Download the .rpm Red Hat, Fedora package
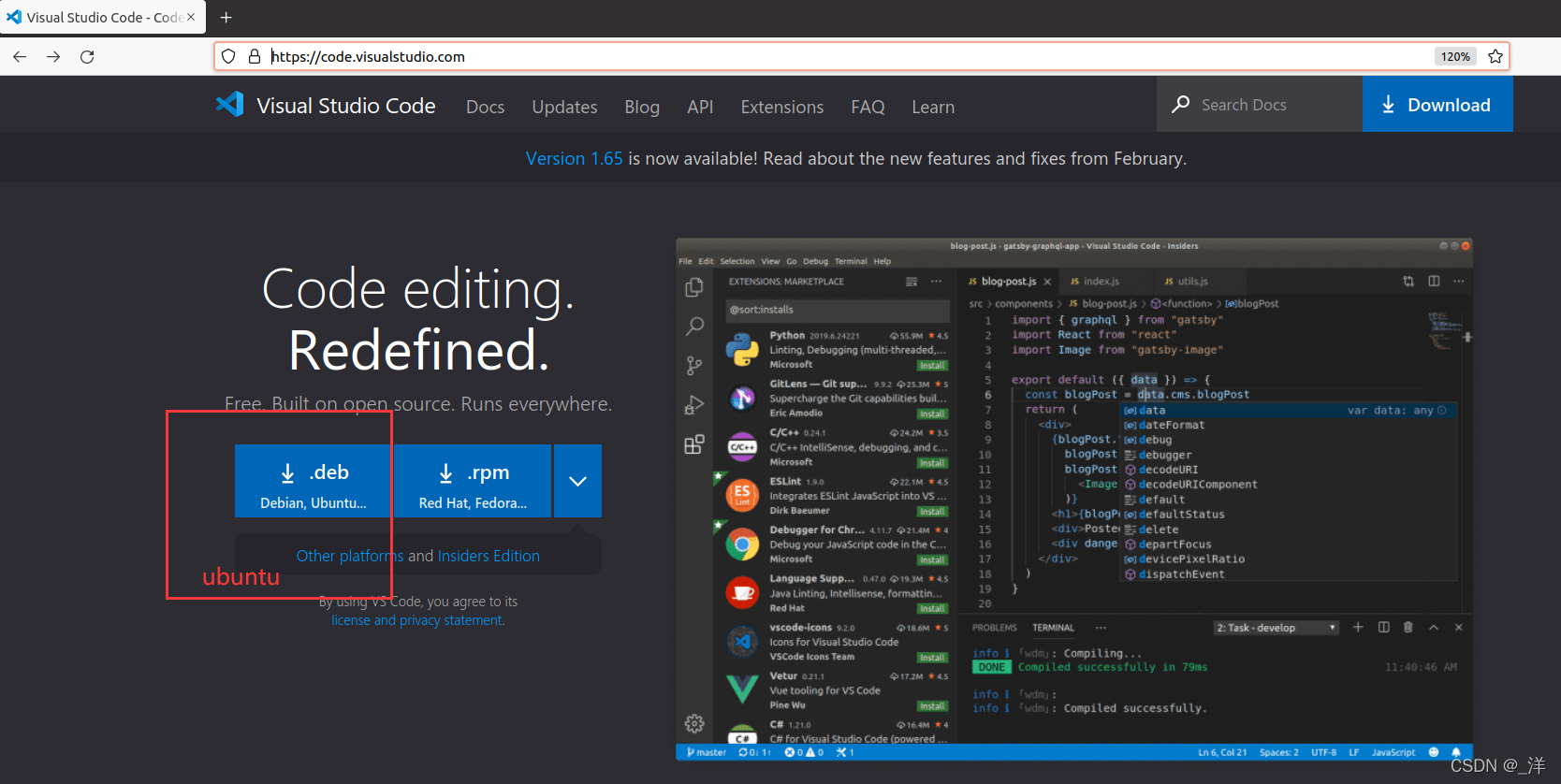 tap(473, 481)
